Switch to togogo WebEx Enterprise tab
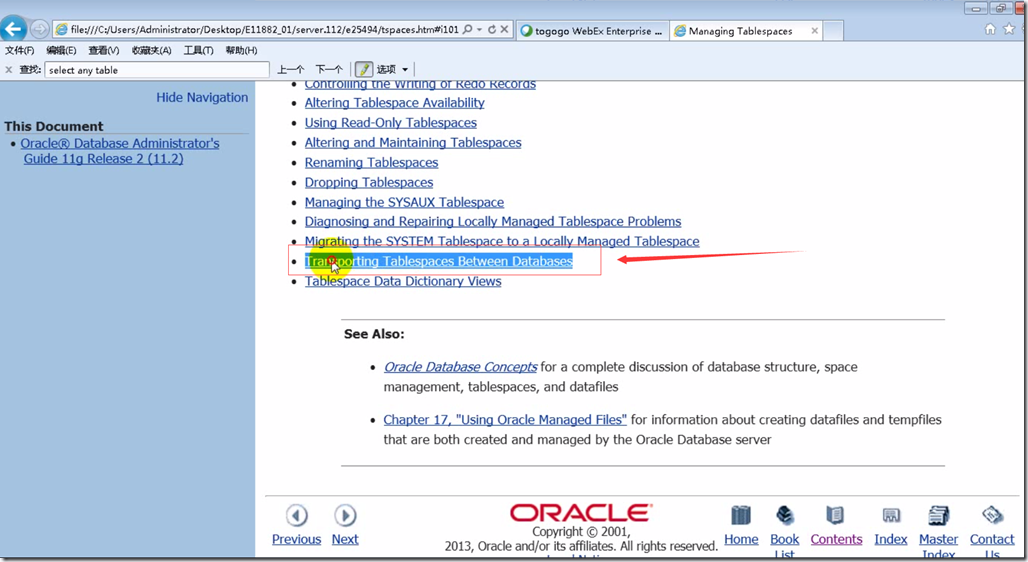 (x=592, y=31)
